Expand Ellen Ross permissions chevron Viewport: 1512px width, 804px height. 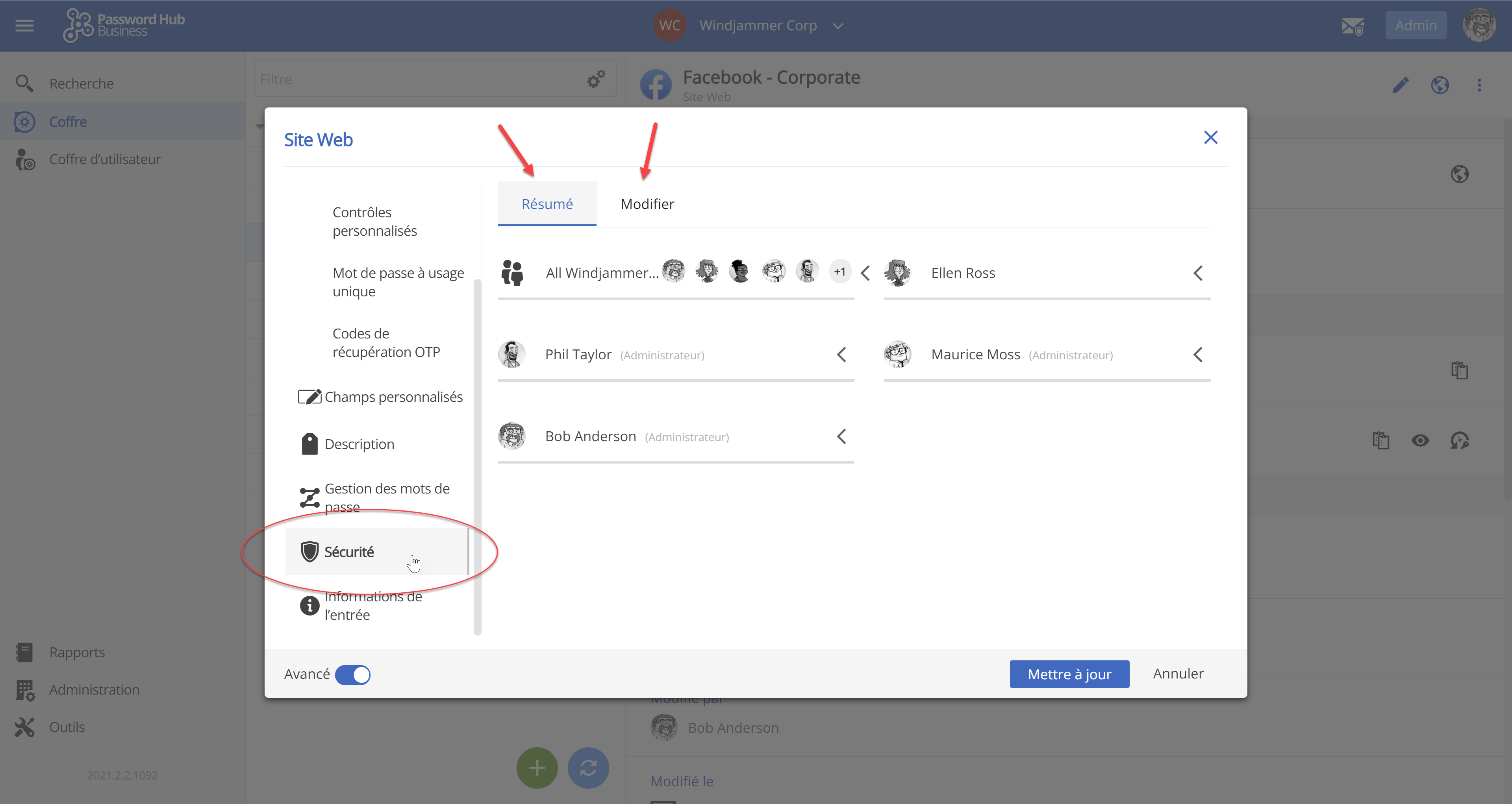point(1197,273)
